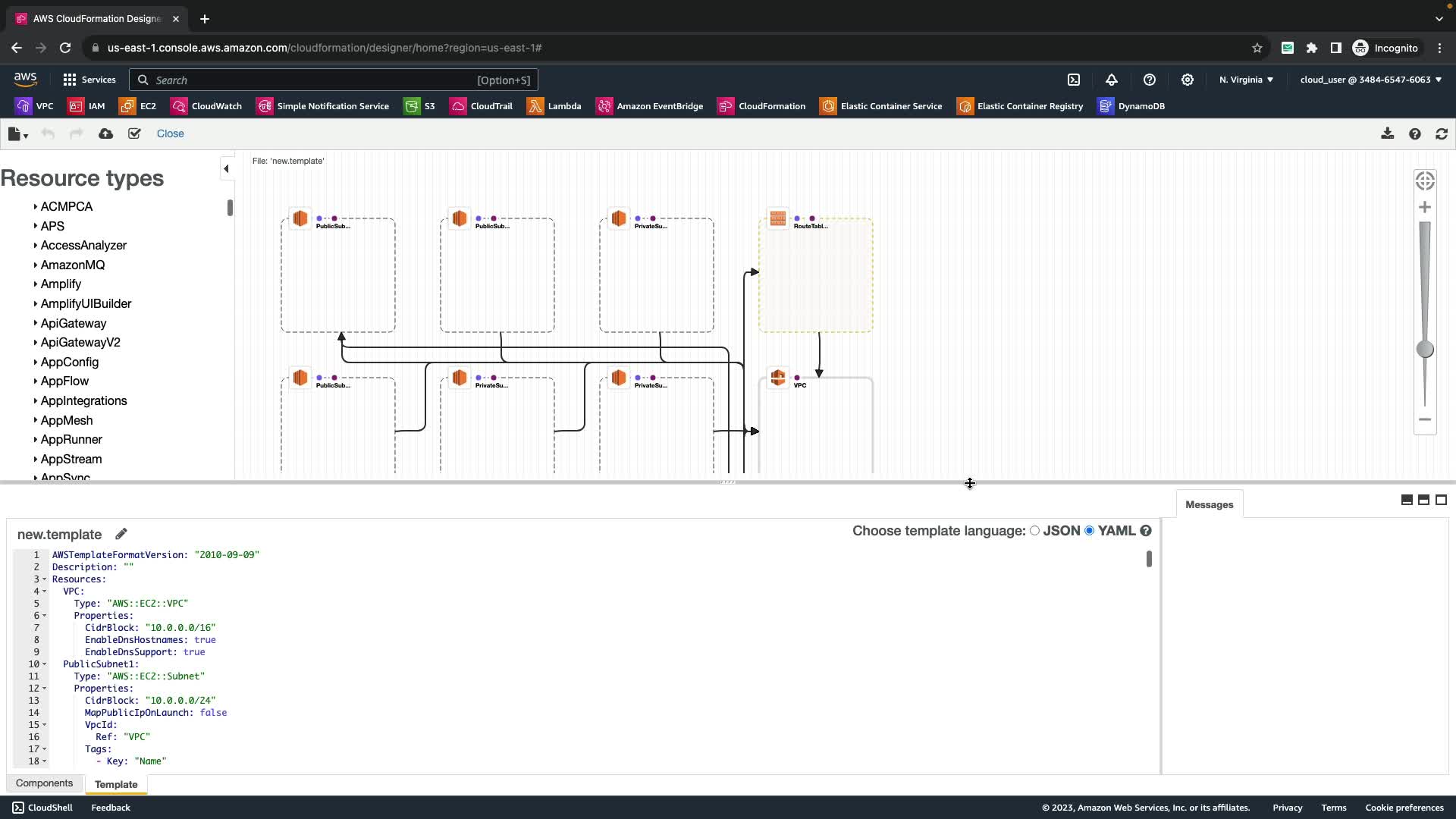This screenshot has height=819, width=1456.
Task: Open the Messages tab
Action: click(x=1209, y=504)
